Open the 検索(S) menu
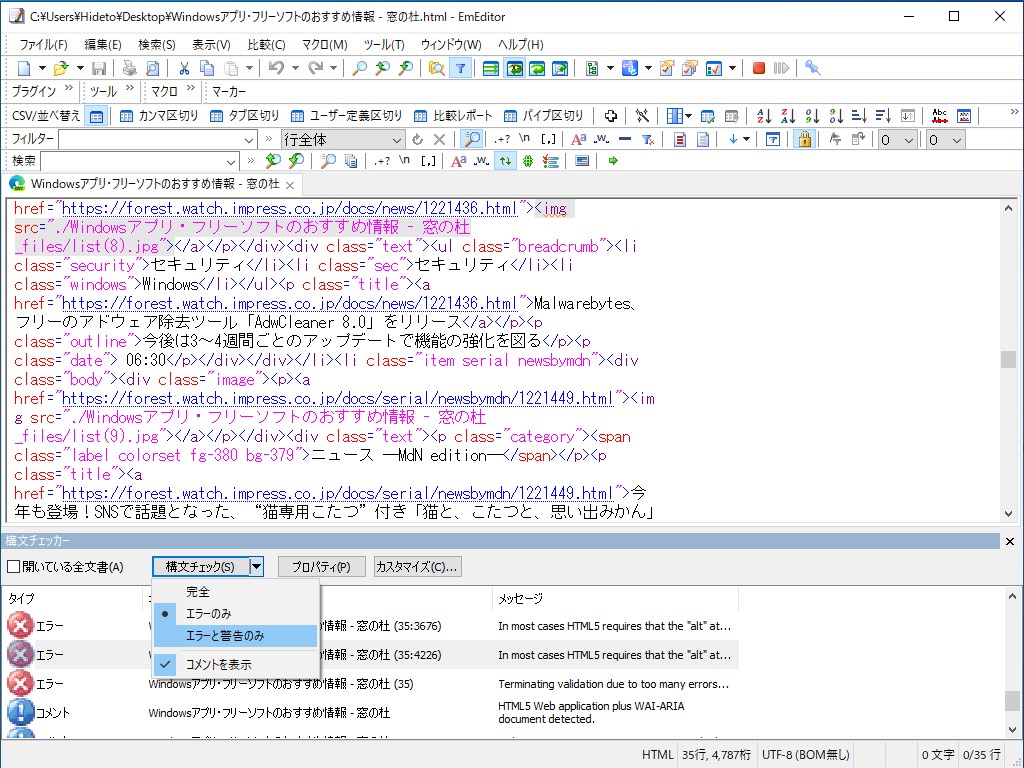 coord(157,44)
